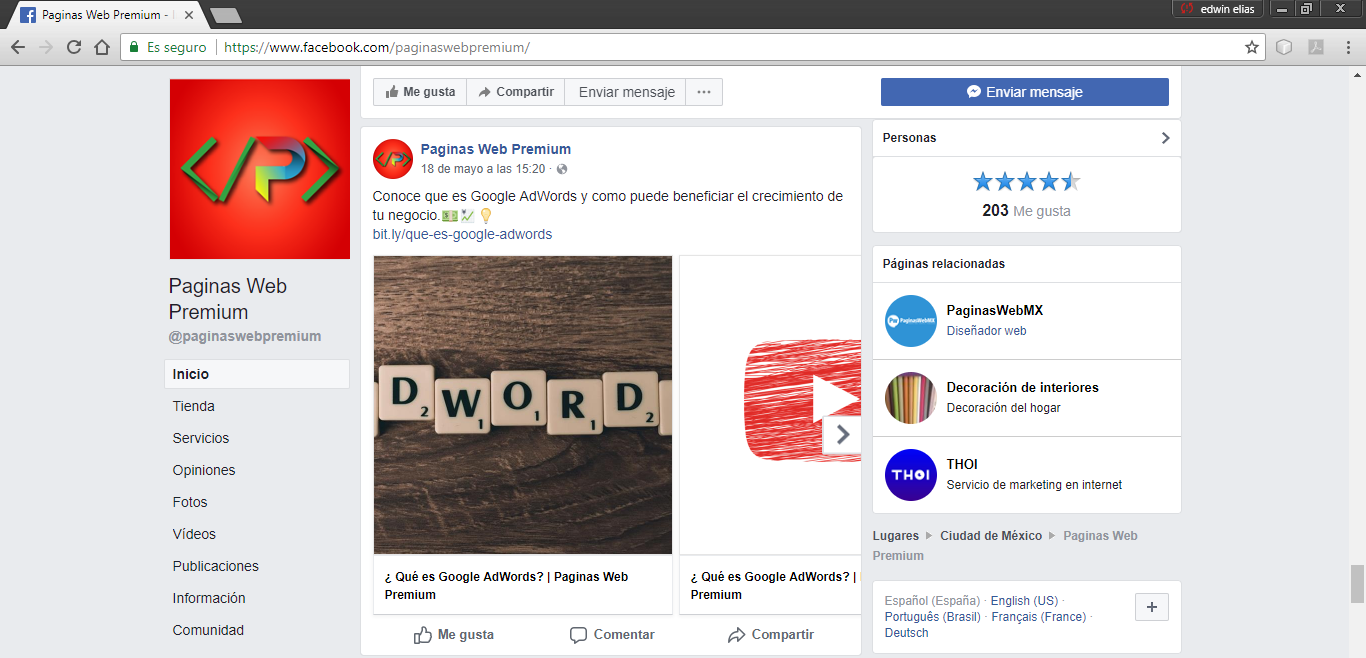
Task: Click the public globe privacy icon
Action: (x=562, y=169)
